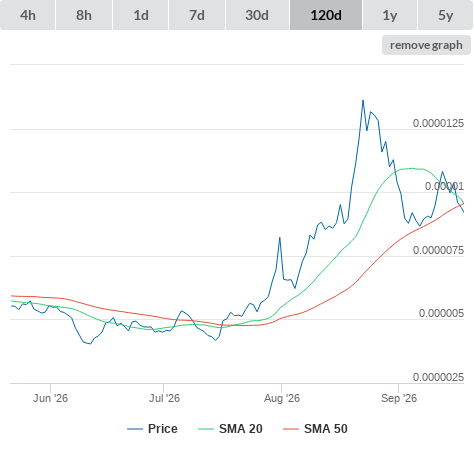The width and height of the screenshot is (474, 455).
Task: Show the 7d chart range
Action: [x=197, y=15]
